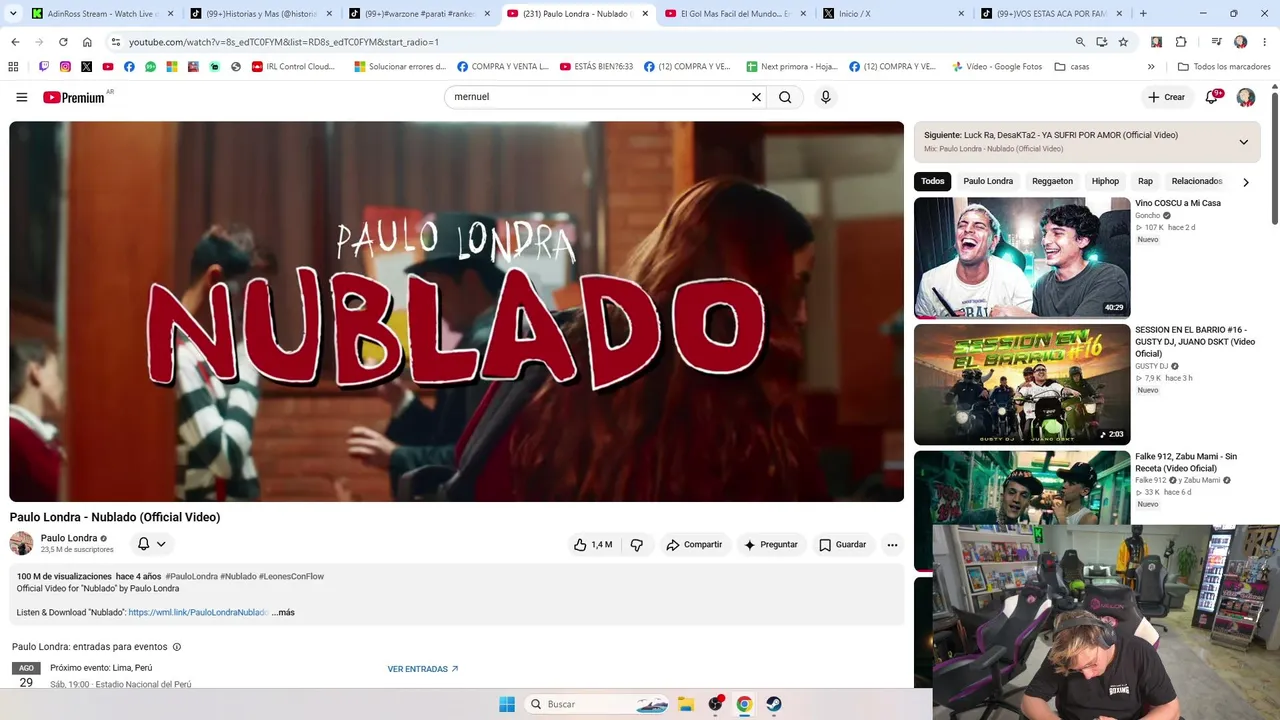This screenshot has width=1280, height=720.
Task: Open the Chrome apps grid in bookmarks bar
Action: coord(13,67)
